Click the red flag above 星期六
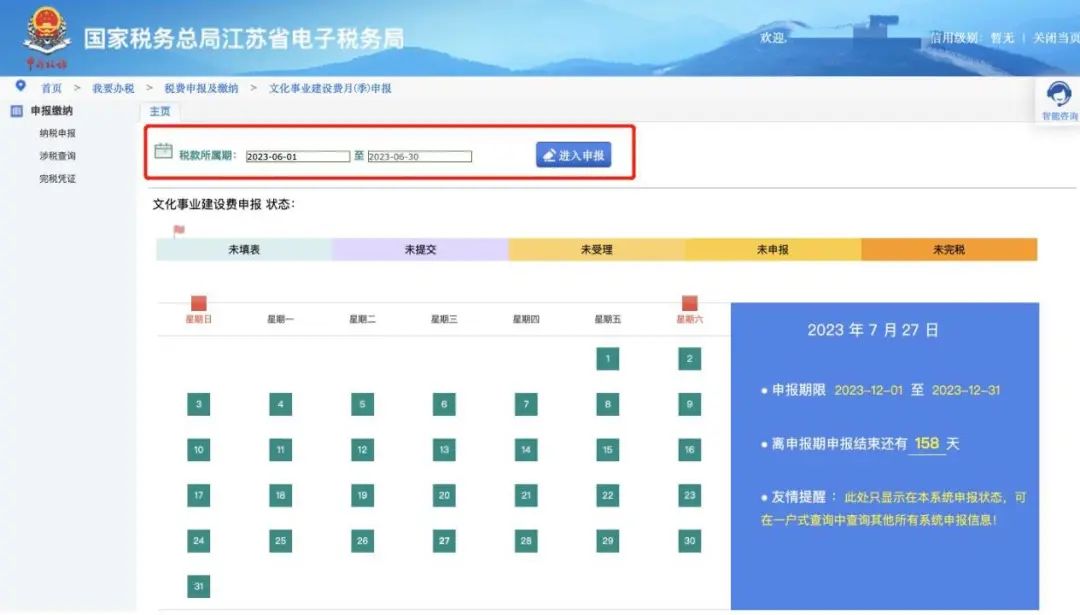The height and width of the screenshot is (615, 1080). [x=689, y=303]
